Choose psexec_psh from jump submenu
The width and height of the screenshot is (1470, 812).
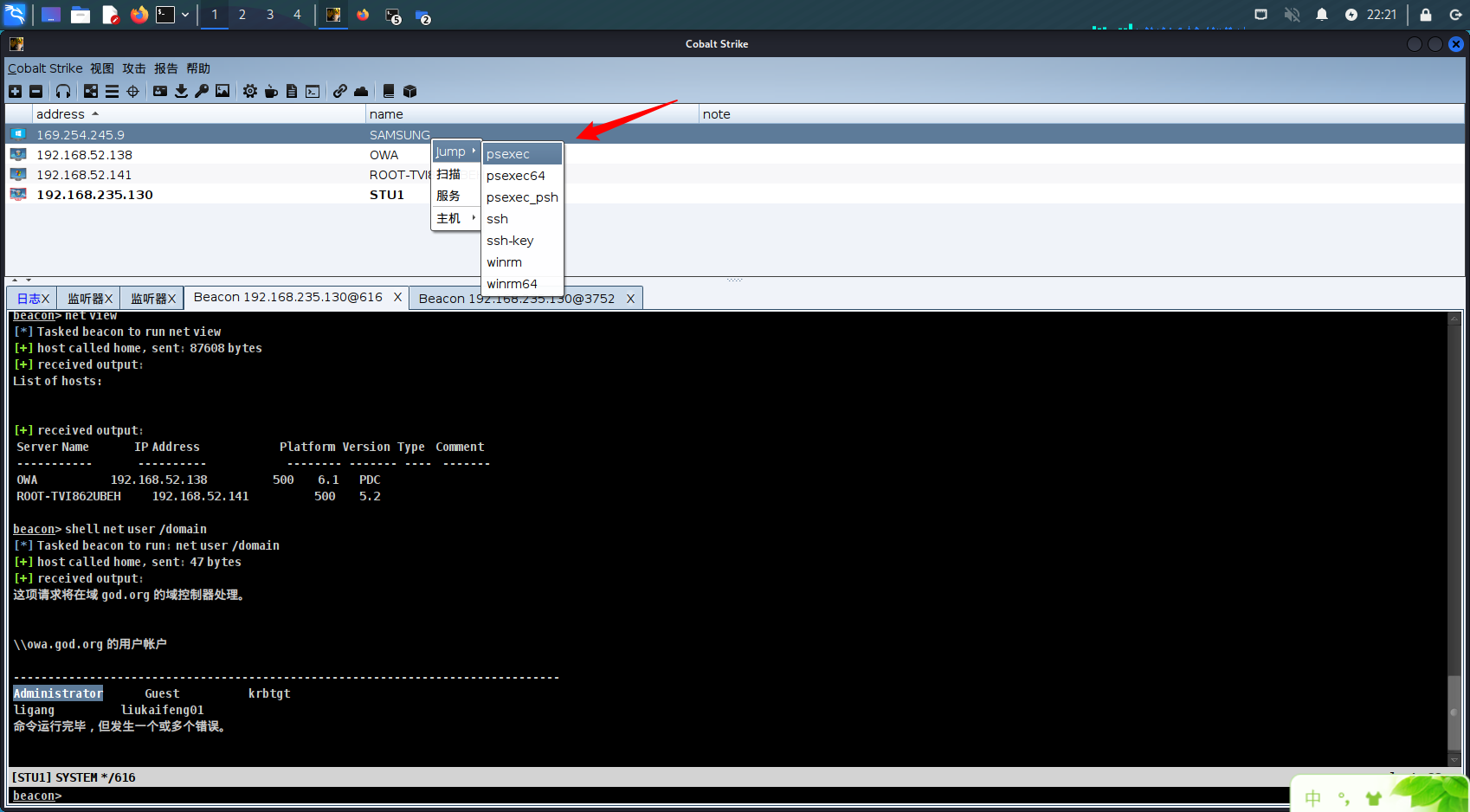(x=522, y=197)
